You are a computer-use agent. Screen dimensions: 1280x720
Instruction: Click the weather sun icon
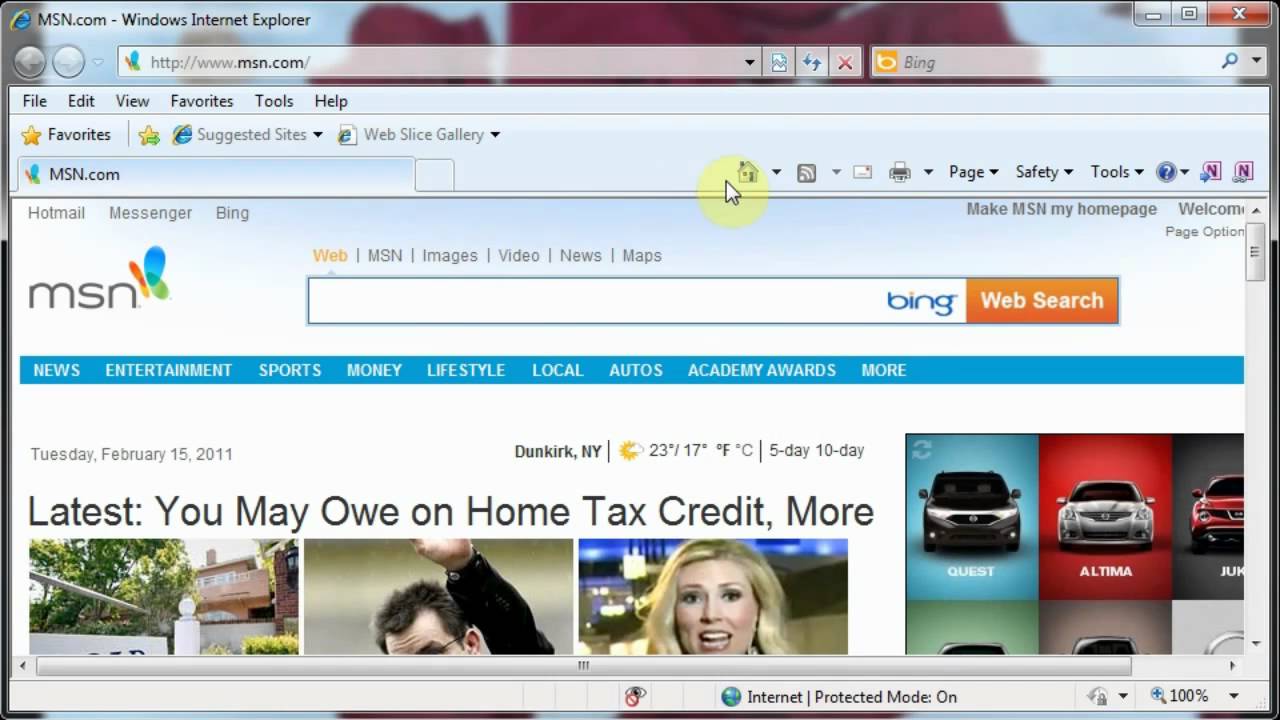tap(630, 451)
